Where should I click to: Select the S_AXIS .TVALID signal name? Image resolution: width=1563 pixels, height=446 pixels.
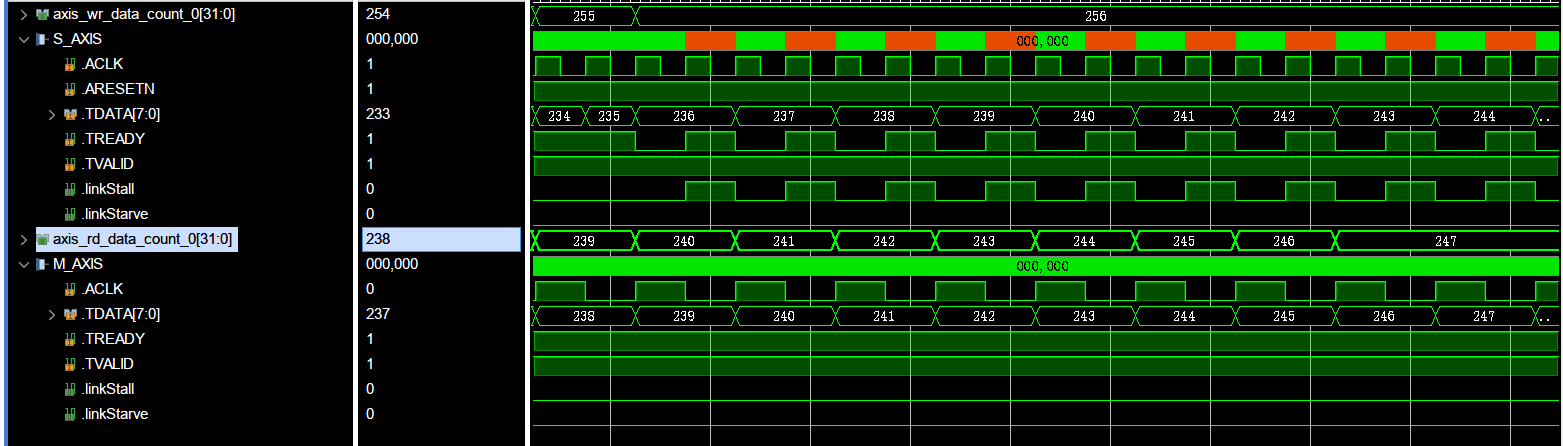pos(108,164)
